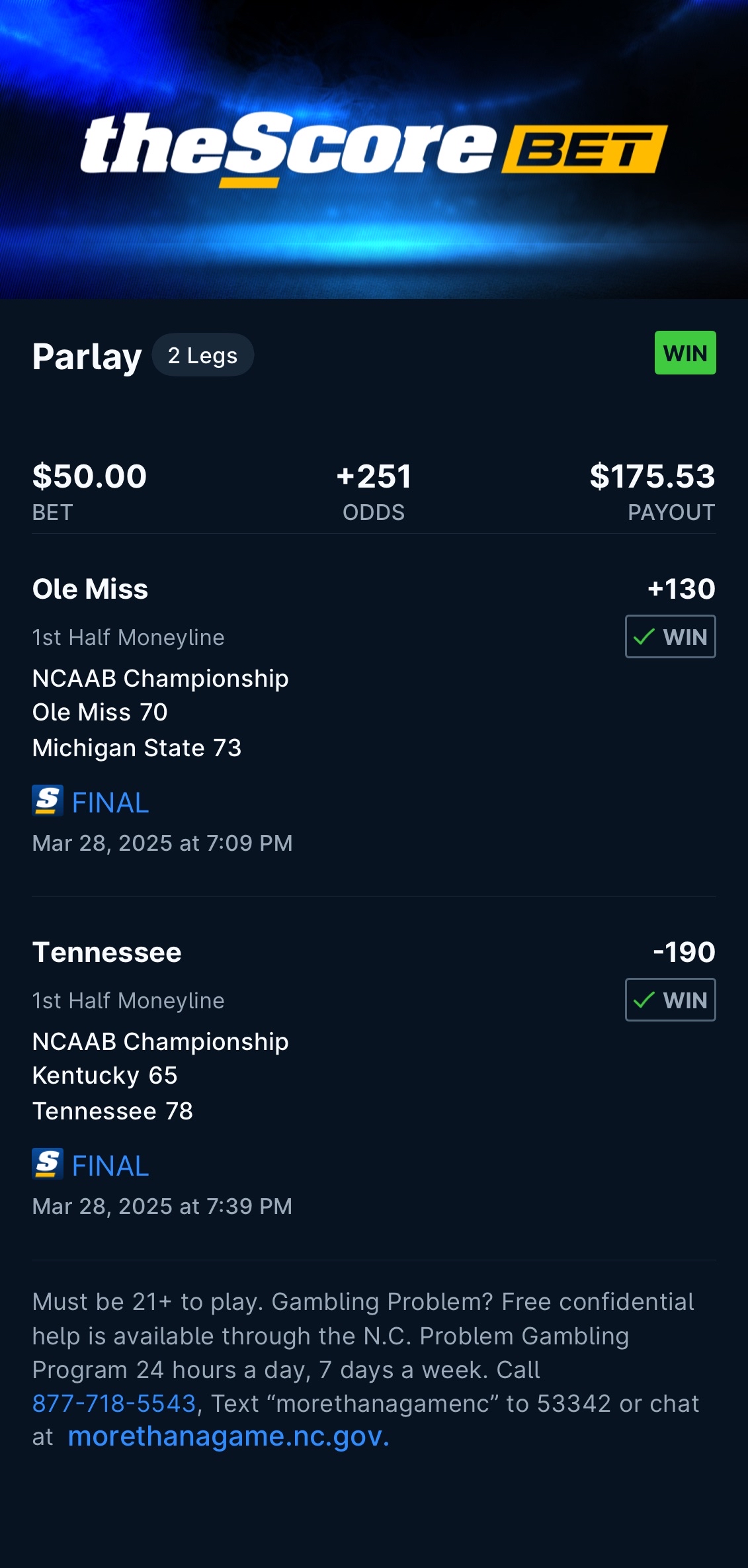Call the 877-718-5543 helpline number
Screen dimensions: 748x1568
pos(114,1403)
